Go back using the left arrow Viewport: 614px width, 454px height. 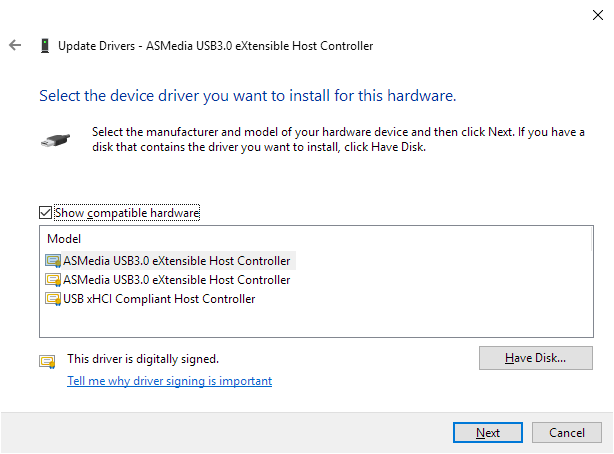tap(15, 45)
